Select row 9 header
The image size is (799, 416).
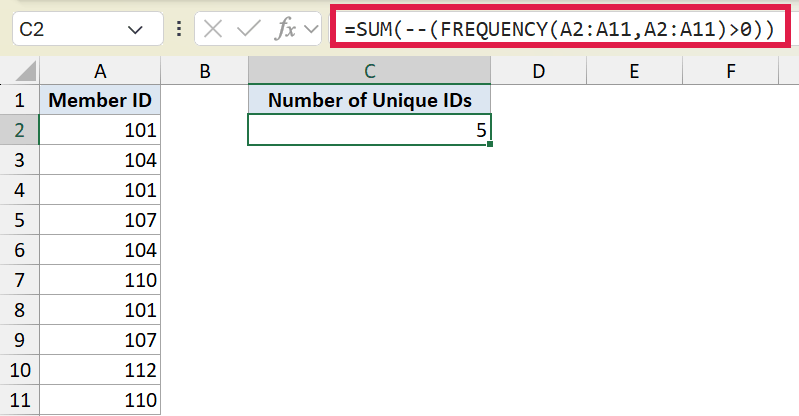[19, 340]
